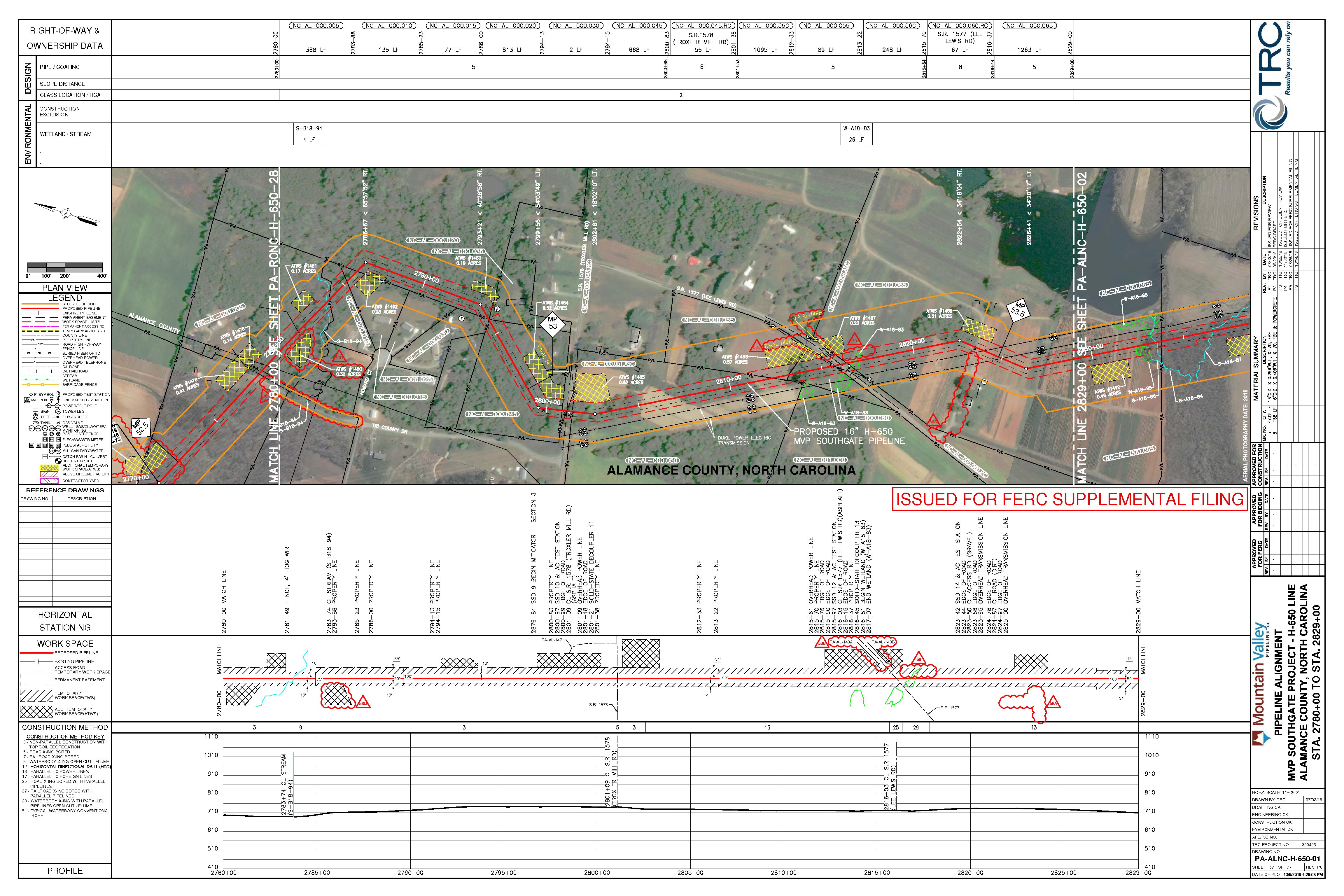The height and width of the screenshot is (896, 1344).
Task: Click the 2800+00 station on profile axis
Action: pos(596,873)
